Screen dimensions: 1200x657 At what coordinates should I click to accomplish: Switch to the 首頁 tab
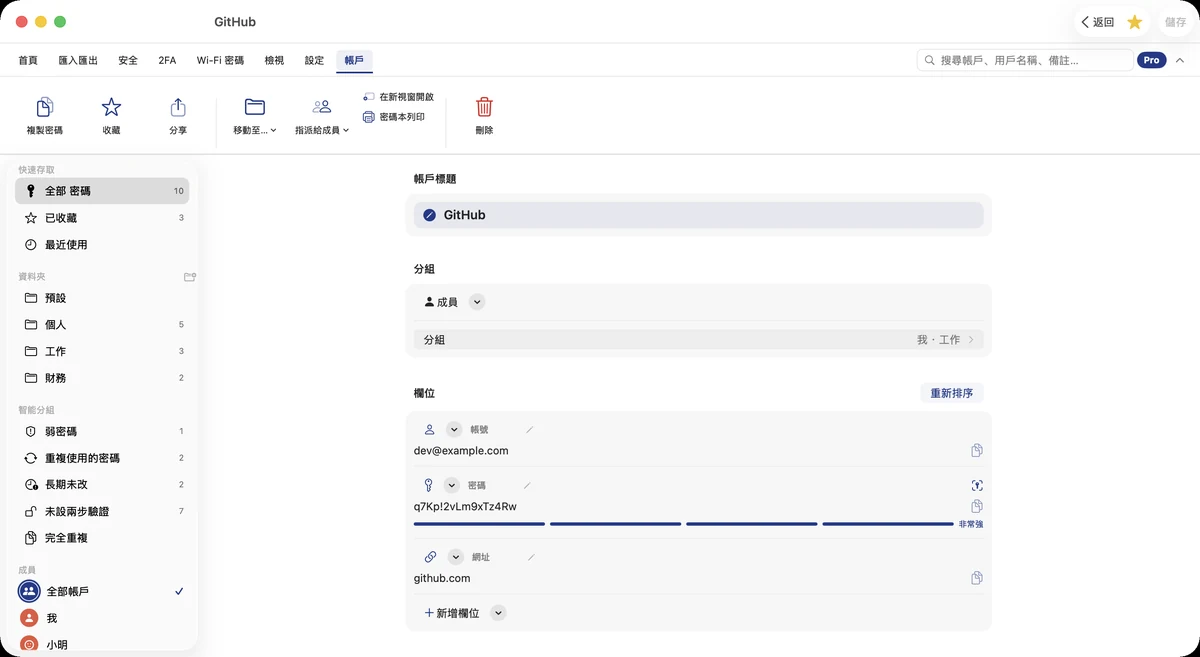(x=28, y=60)
